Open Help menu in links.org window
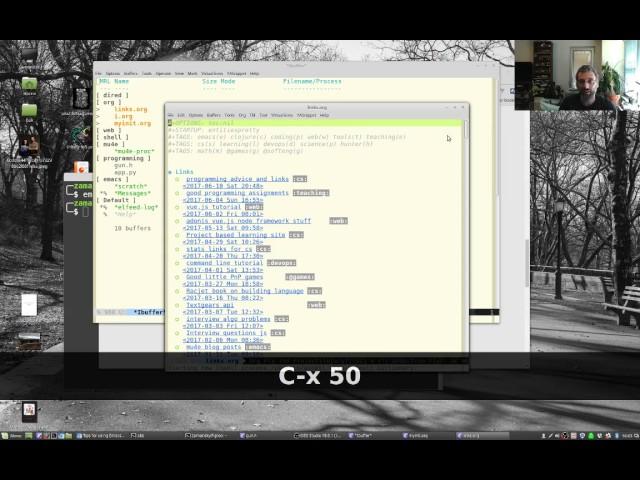Image resolution: width=640 pixels, height=480 pixels. point(324,116)
